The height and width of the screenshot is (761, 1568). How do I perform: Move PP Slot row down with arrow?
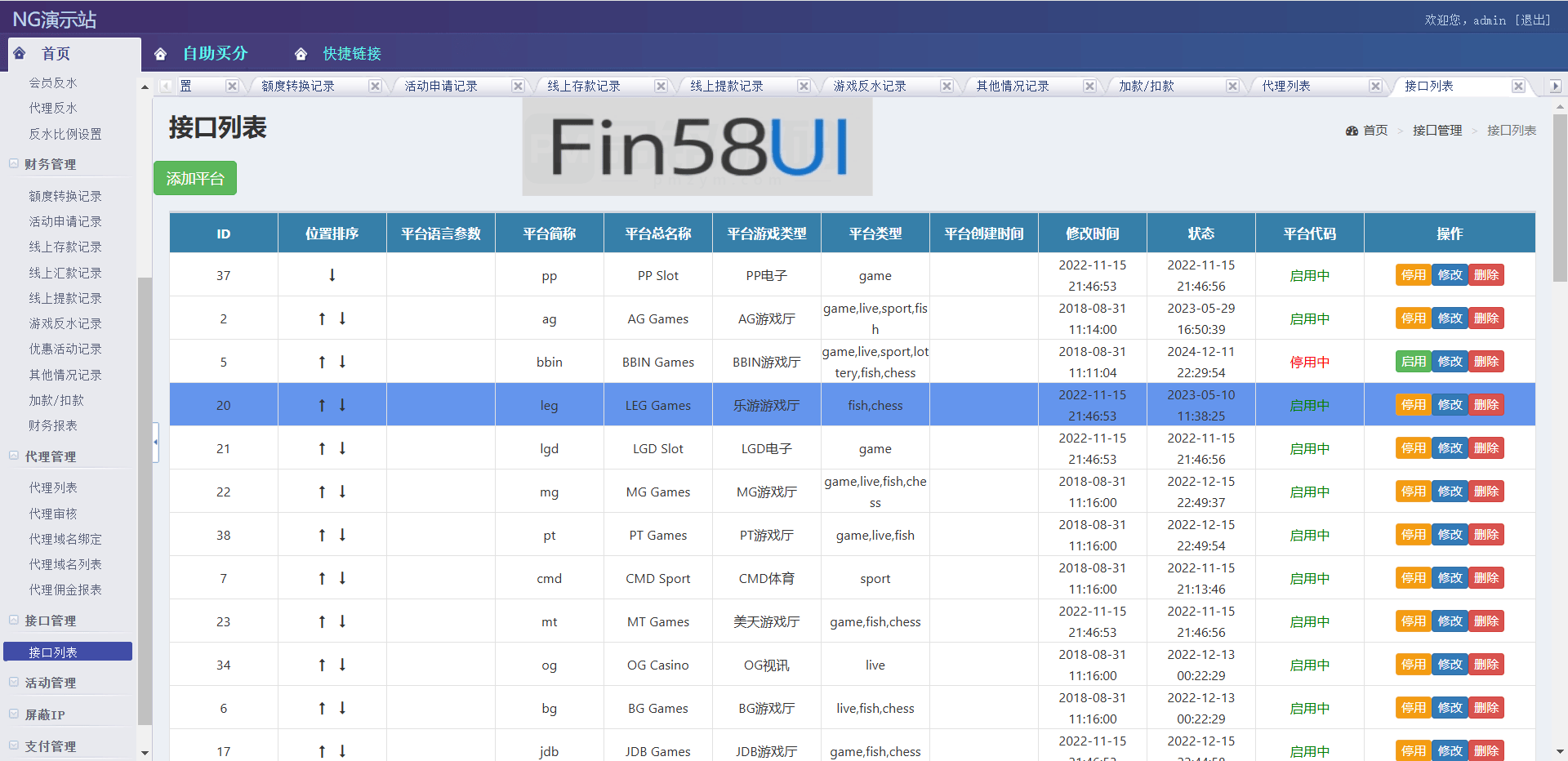coord(332,275)
